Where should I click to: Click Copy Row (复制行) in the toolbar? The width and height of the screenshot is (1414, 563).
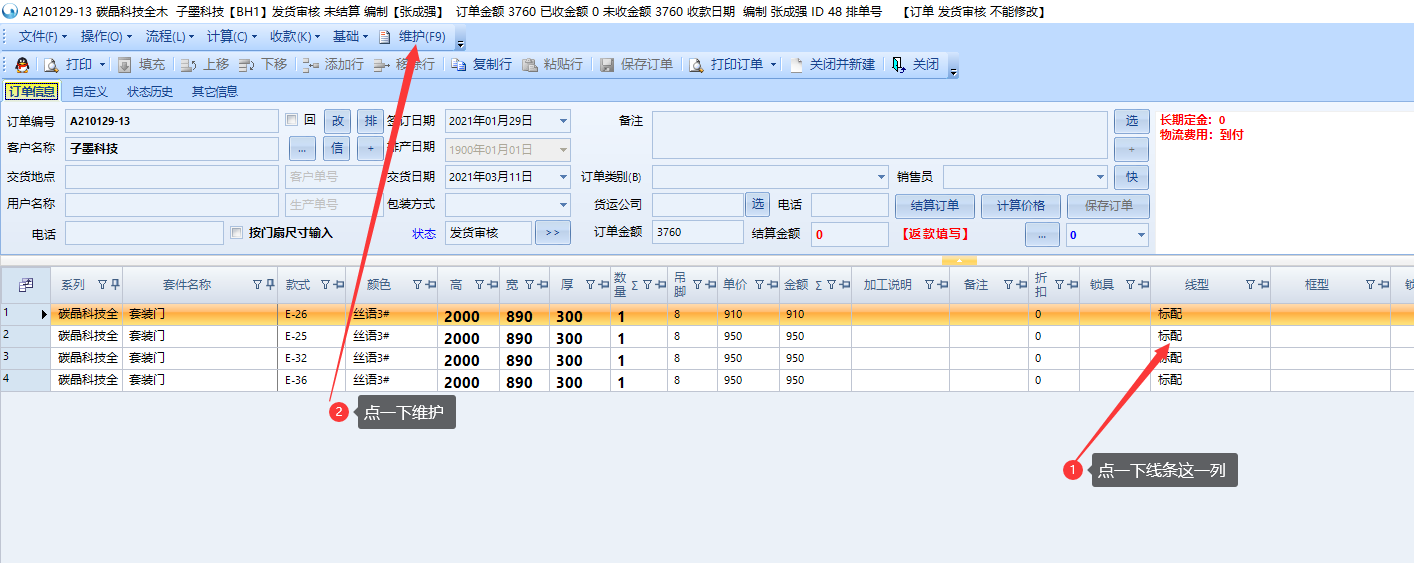tap(458, 65)
